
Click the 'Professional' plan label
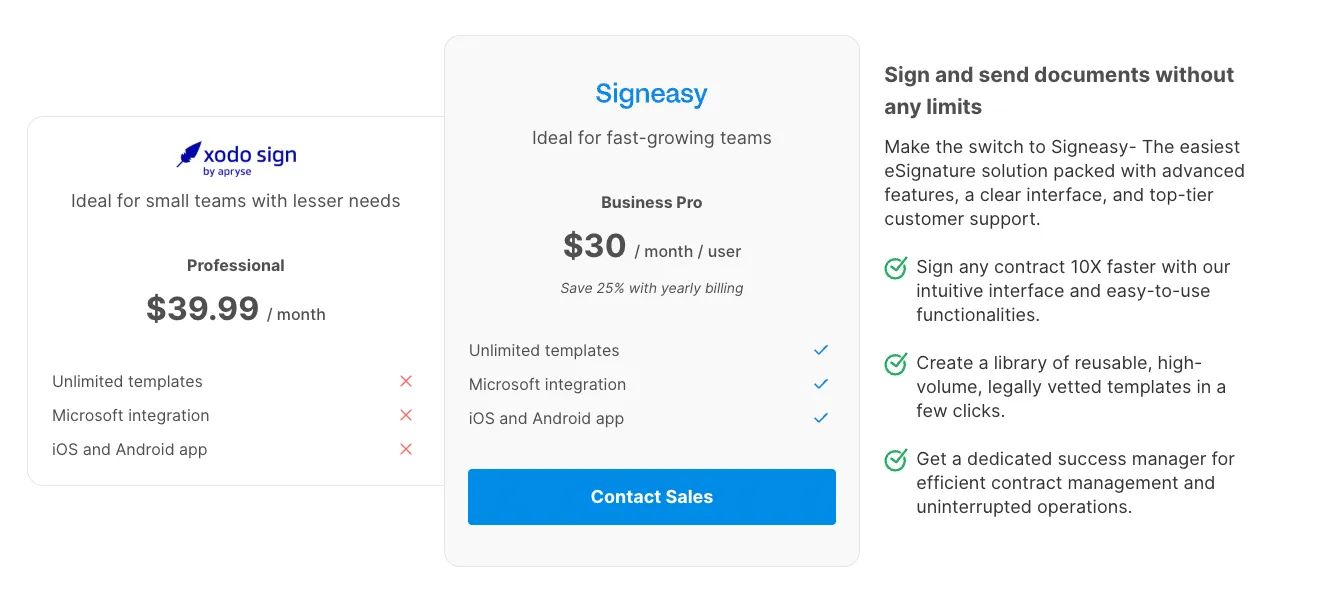[x=236, y=265]
